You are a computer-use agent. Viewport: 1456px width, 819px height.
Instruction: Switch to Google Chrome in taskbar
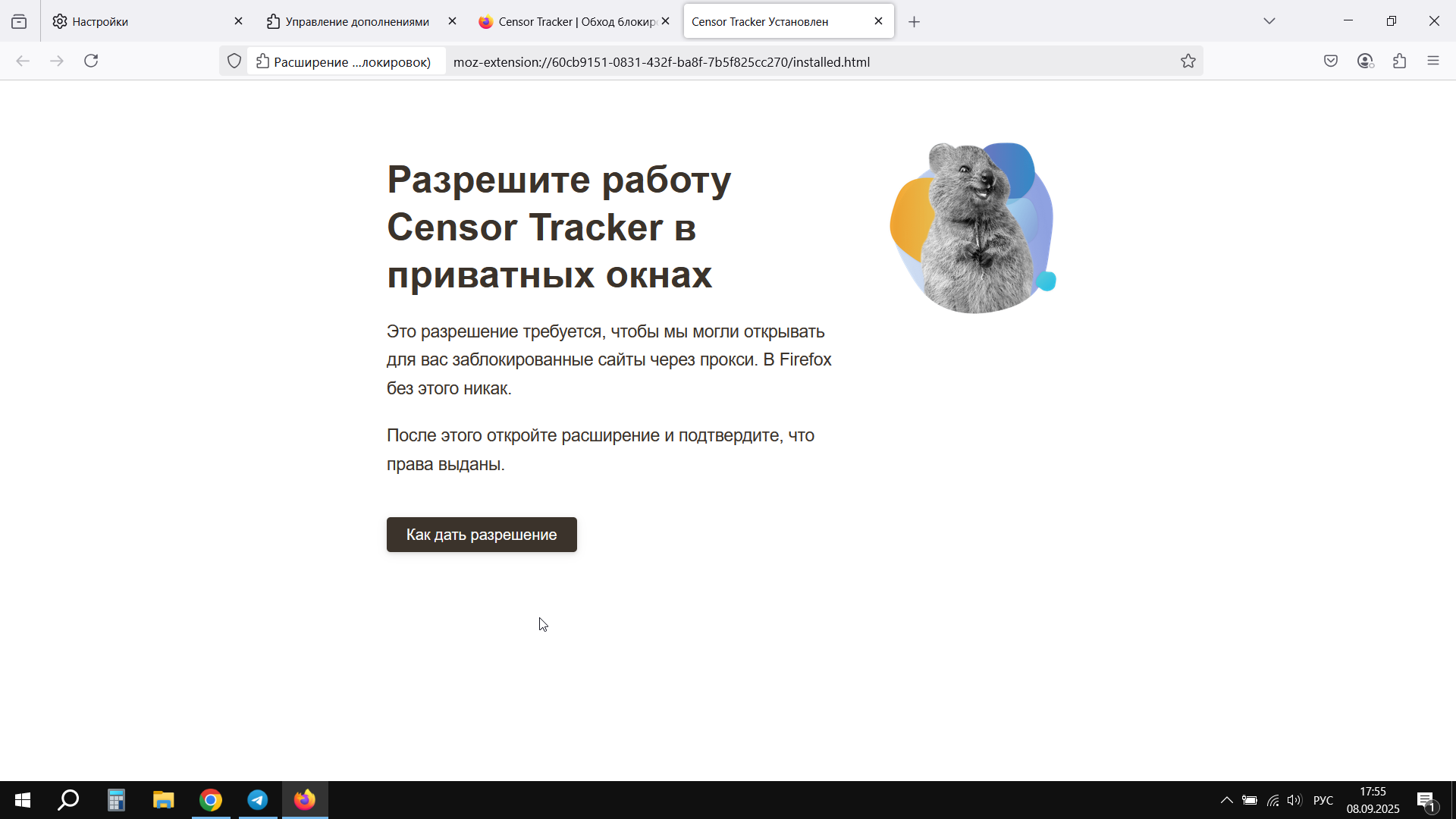tap(211, 800)
